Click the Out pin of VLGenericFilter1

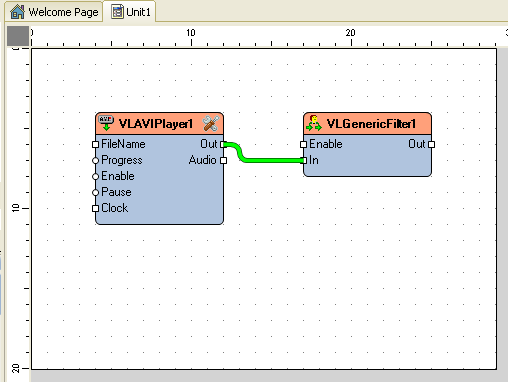[x=432, y=144]
